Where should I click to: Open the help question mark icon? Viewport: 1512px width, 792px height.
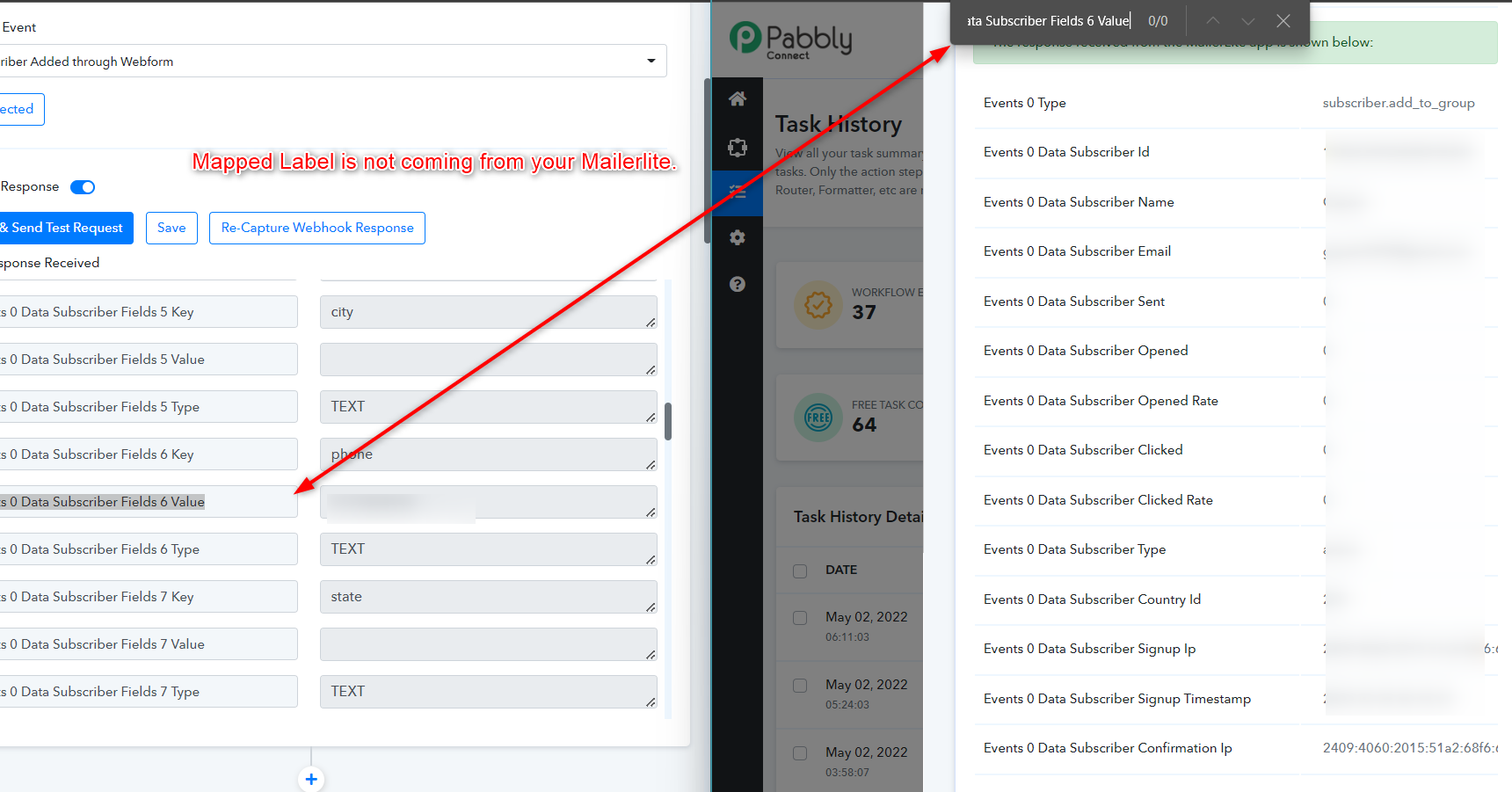(738, 284)
